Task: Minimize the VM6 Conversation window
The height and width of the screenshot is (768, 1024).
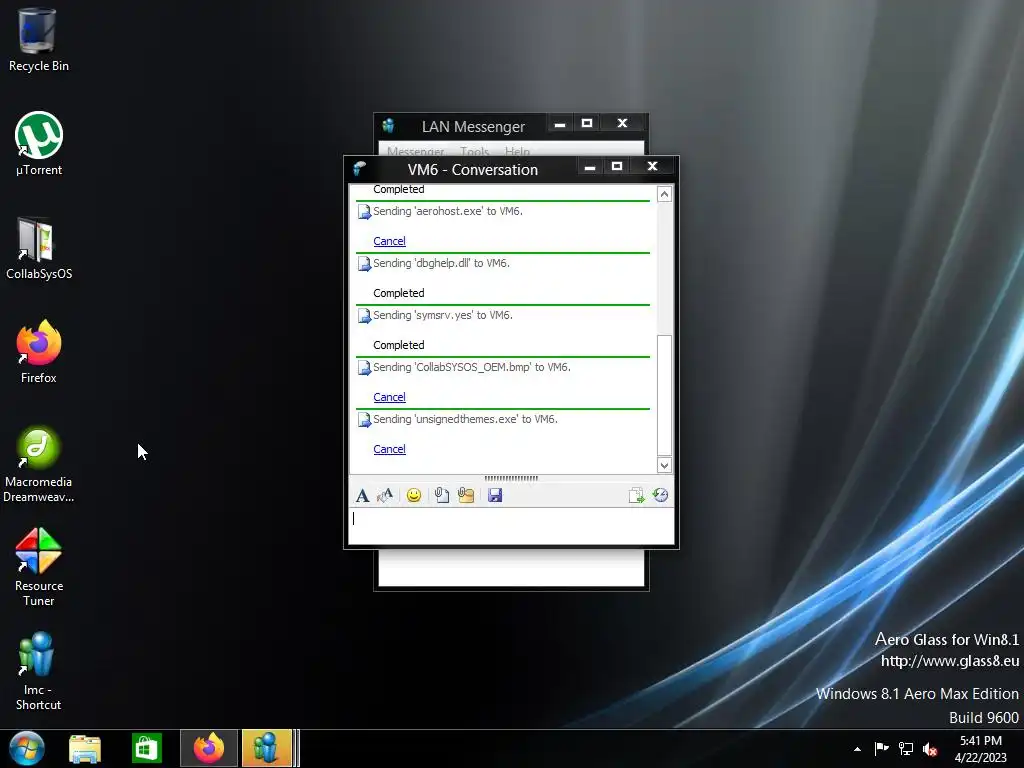Action: (x=590, y=167)
